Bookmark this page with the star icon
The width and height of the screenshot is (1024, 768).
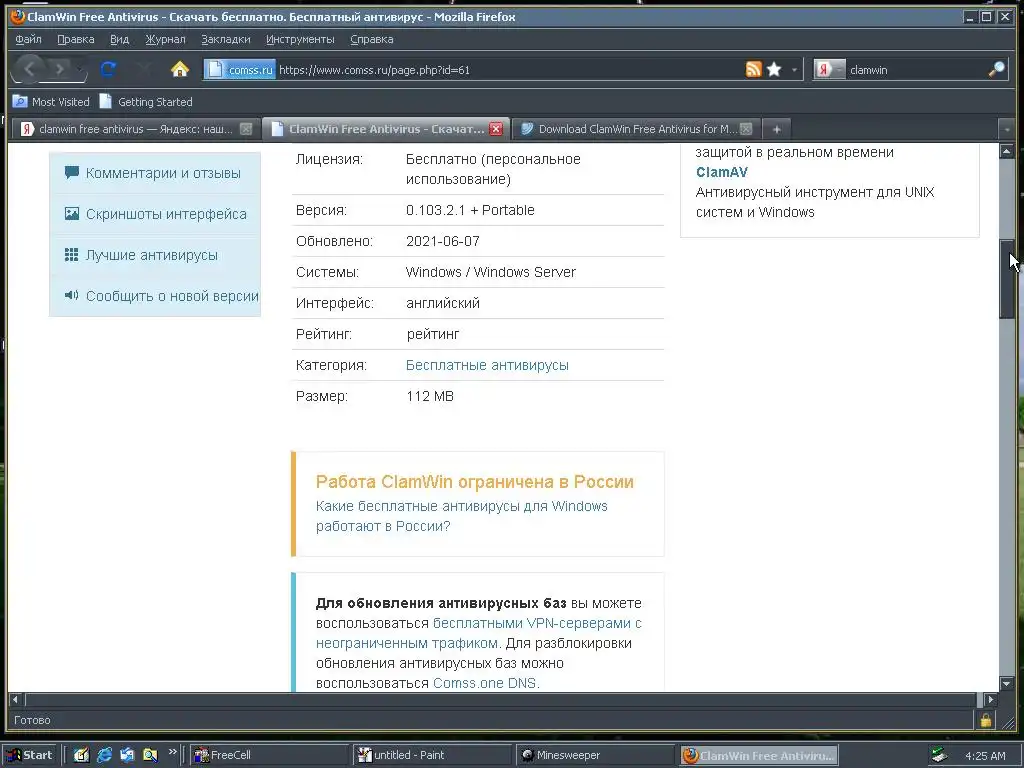(774, 69)
